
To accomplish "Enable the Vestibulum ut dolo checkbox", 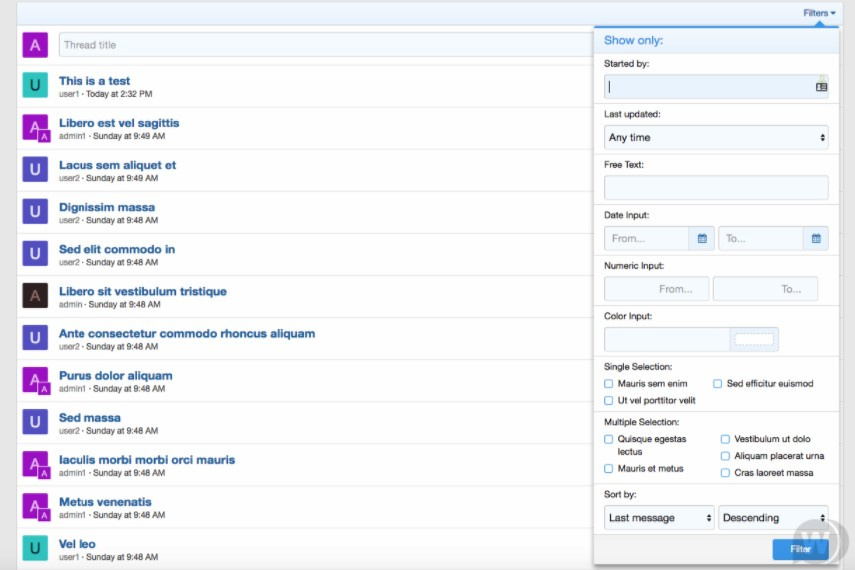I will [725, 439].
